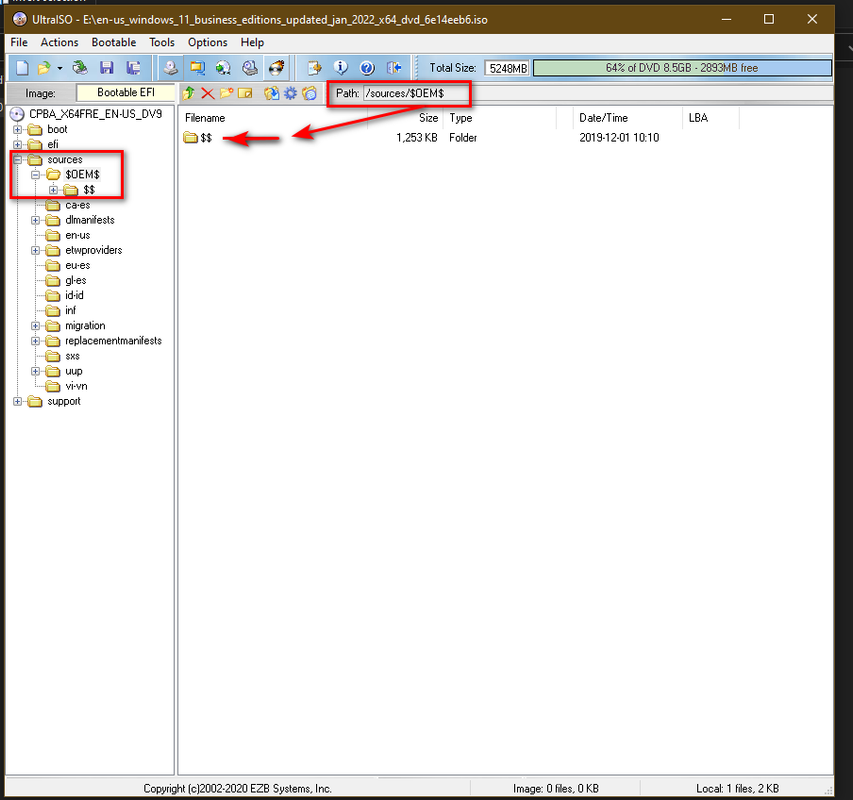The width and height of the screenshot is (853, 800).
Task: Expand the replacementmanifests folder
Action: [35, 342]
